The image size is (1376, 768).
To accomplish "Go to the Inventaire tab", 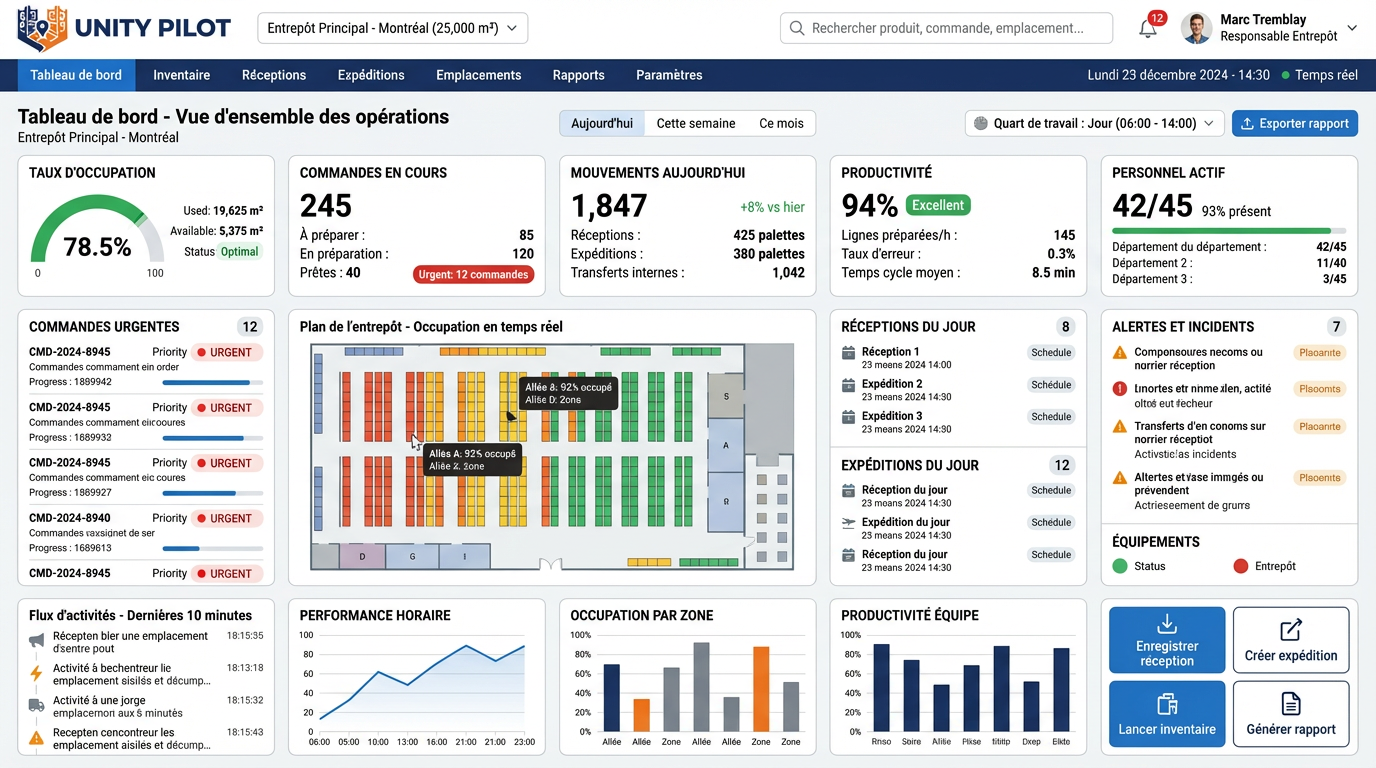I will click(181, 75).
